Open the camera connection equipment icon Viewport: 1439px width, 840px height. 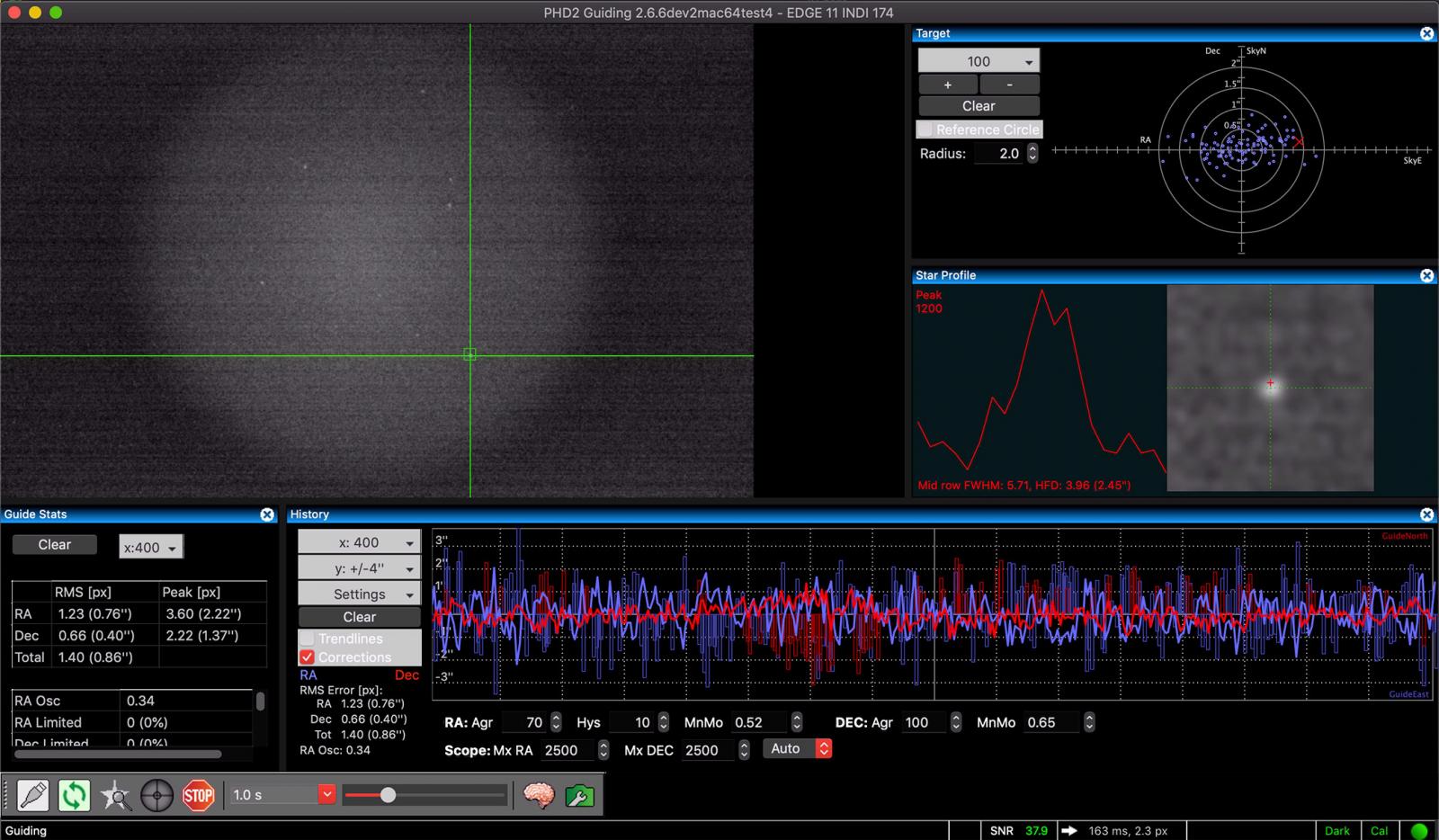(32, 796)
